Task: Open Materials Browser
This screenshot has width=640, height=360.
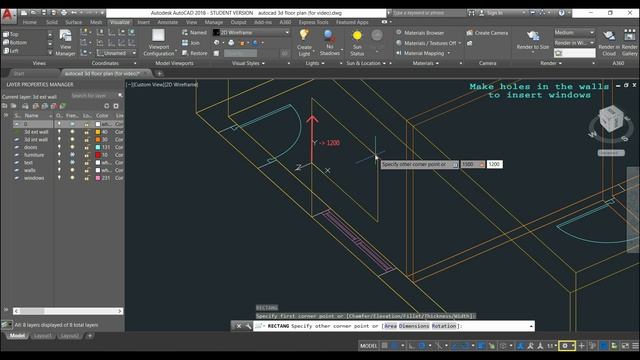Action: (420, 33)
